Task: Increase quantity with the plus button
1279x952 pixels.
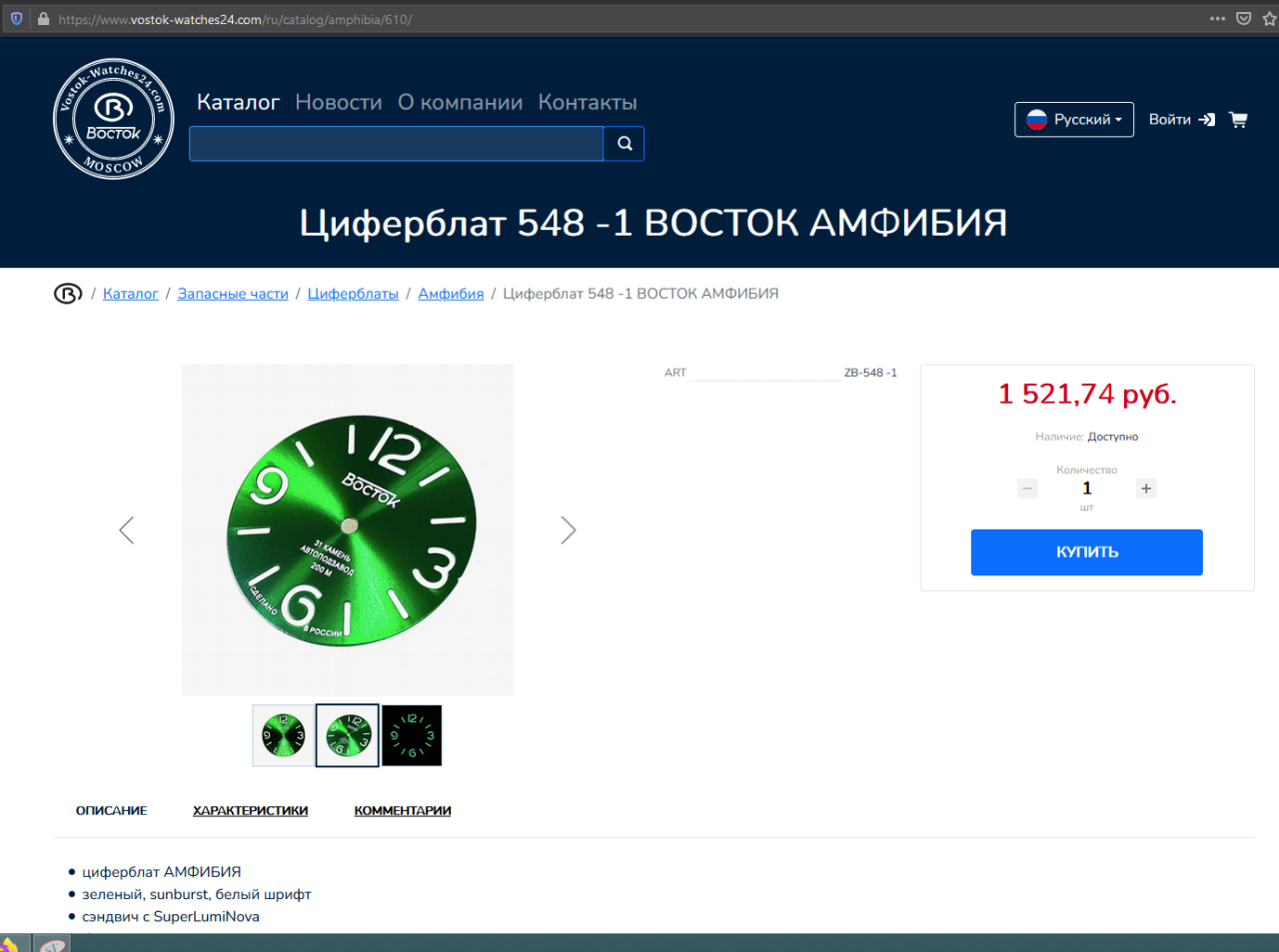Action: click(1146, 488)
